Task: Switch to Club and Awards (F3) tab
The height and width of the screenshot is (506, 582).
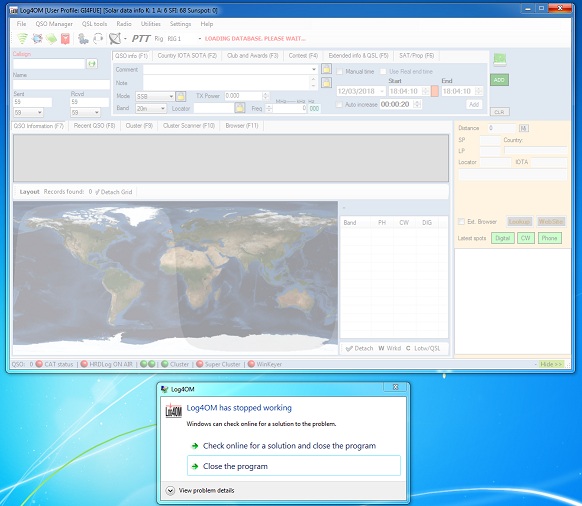Action: pos(252,56)
